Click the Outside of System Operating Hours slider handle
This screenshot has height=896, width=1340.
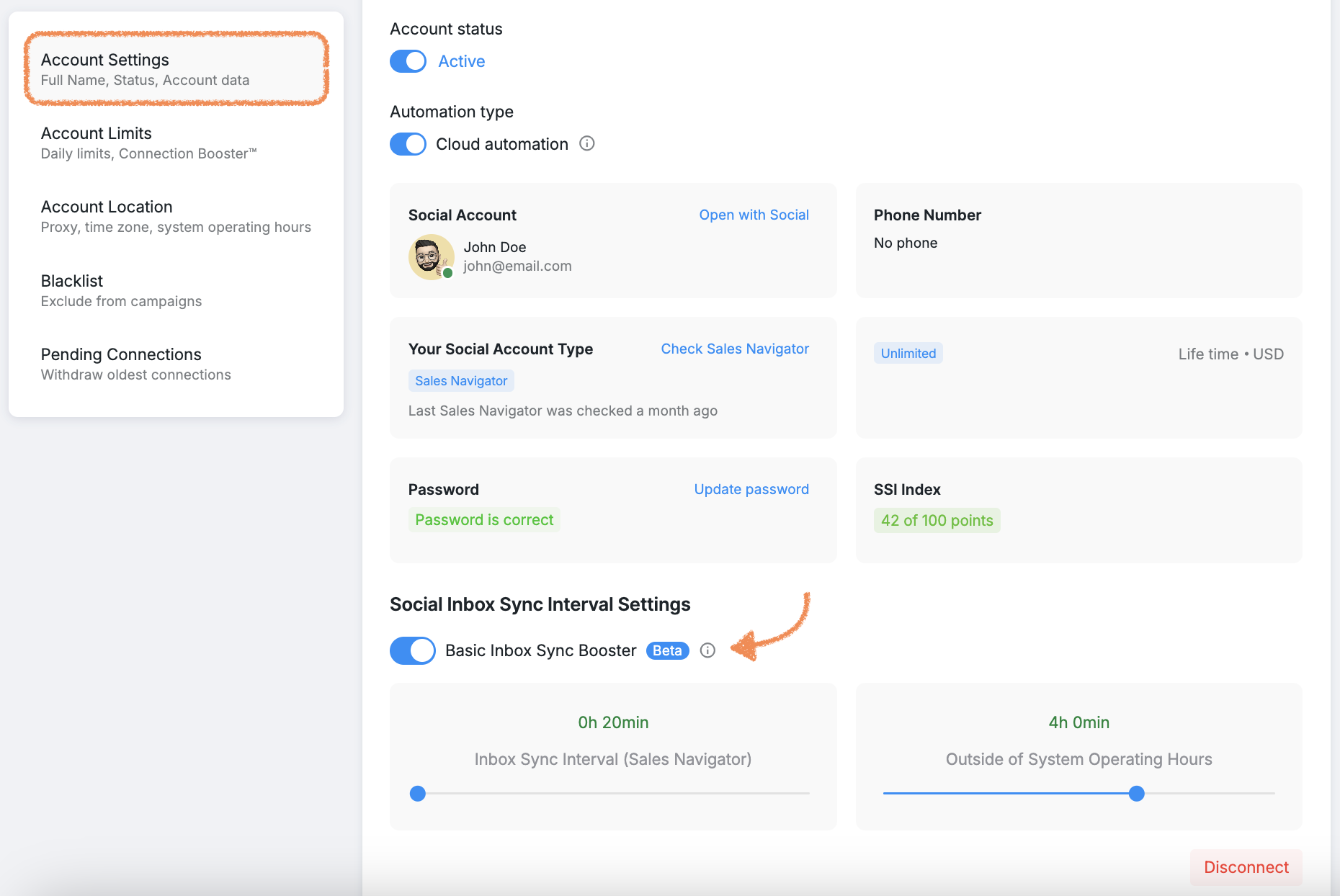1137,794
